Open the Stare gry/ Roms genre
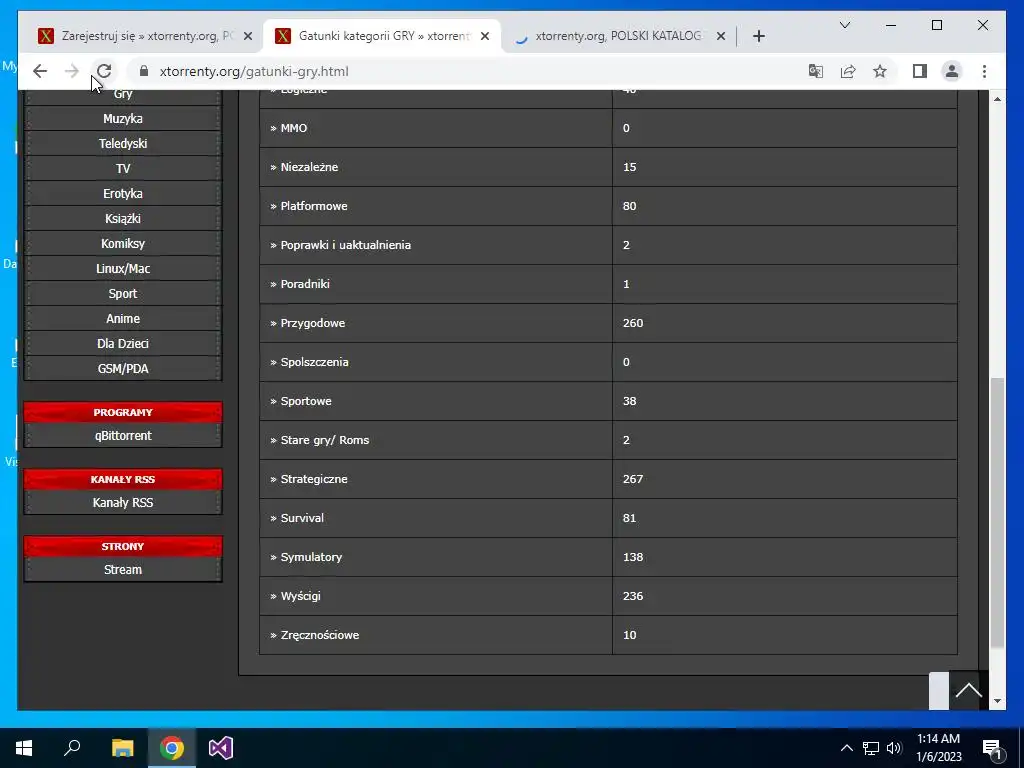1024x768 pixels. point(325,440)
